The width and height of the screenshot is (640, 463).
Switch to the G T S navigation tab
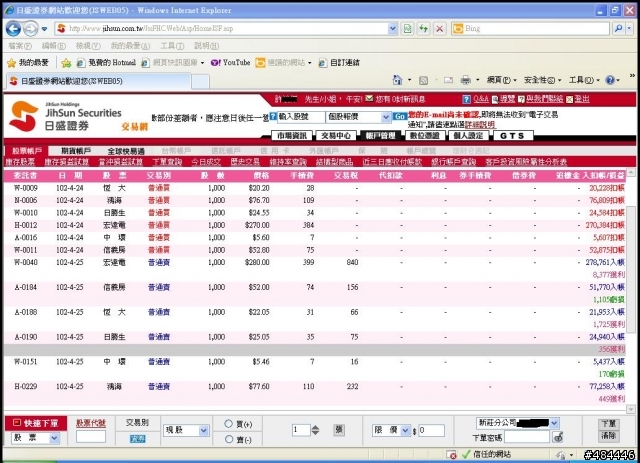pos(512,136)
